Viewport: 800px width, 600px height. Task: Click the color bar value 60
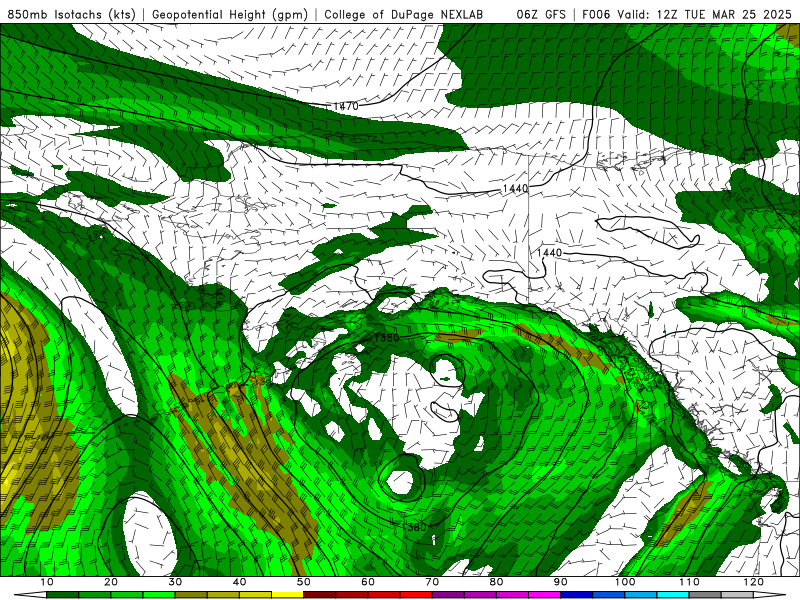tap(368, 582)
